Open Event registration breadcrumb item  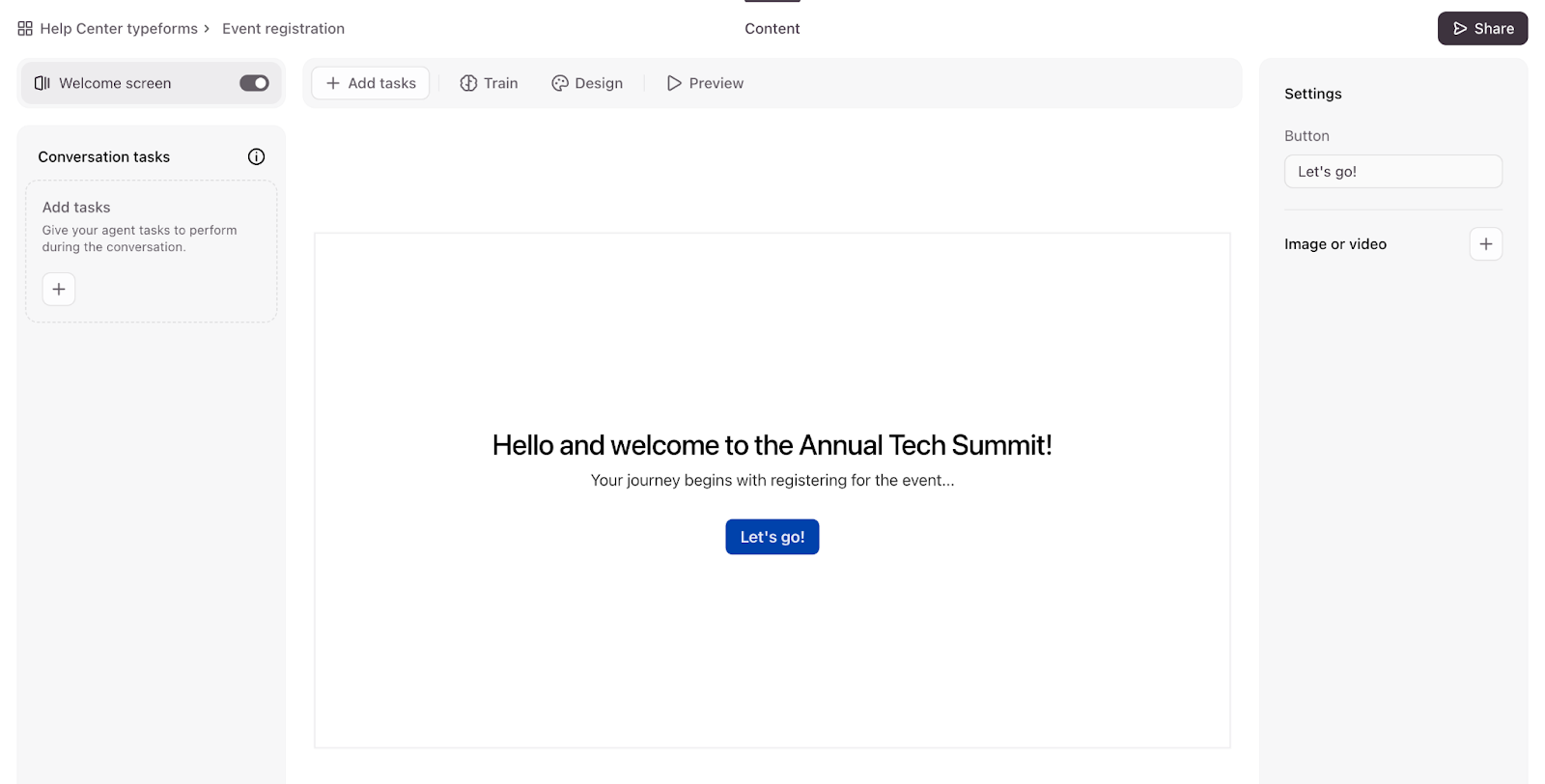click(x=283, y=29)
